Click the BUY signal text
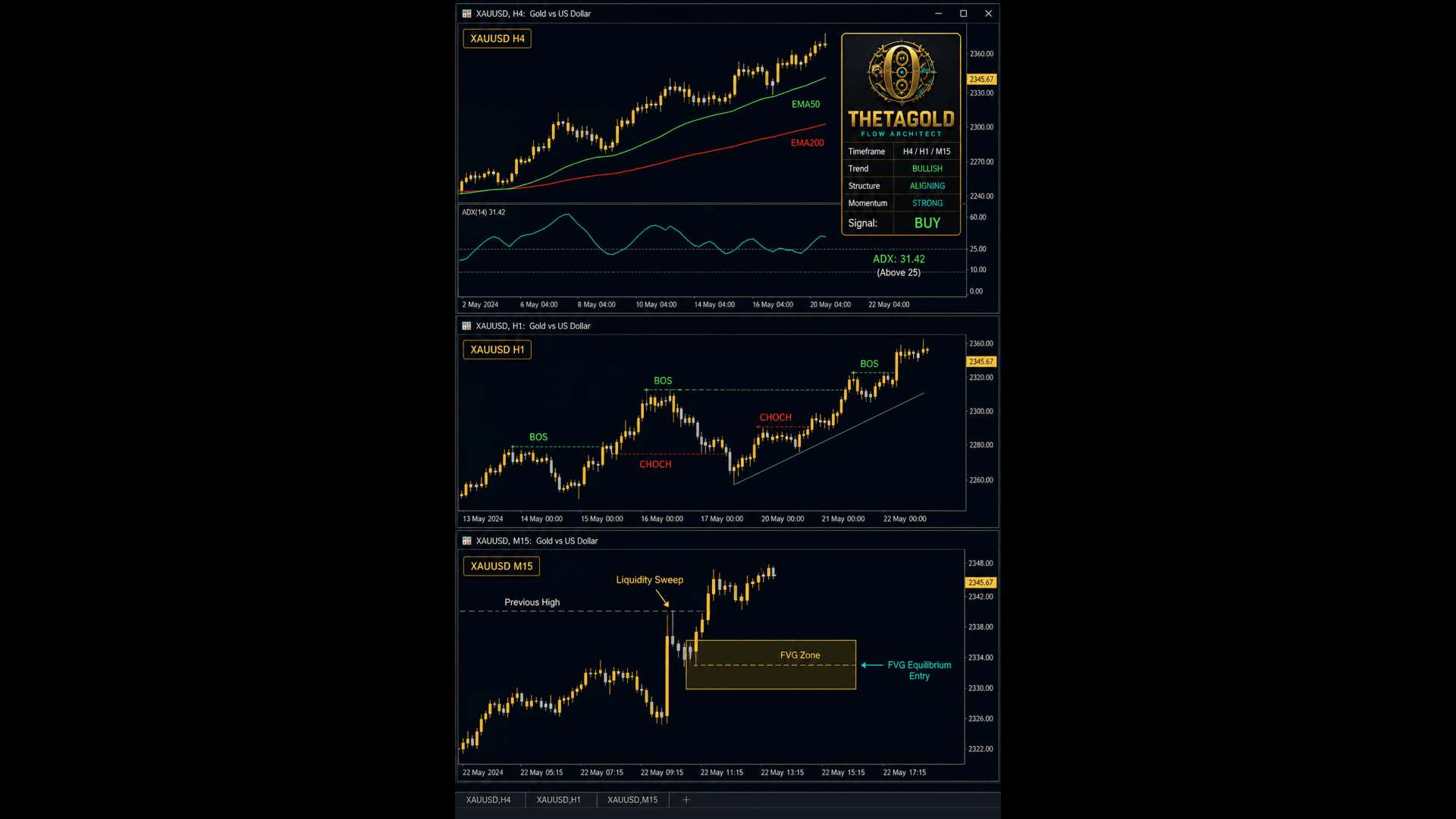The width and height of the screenshot is (1456, 819). tap(927, 223)
